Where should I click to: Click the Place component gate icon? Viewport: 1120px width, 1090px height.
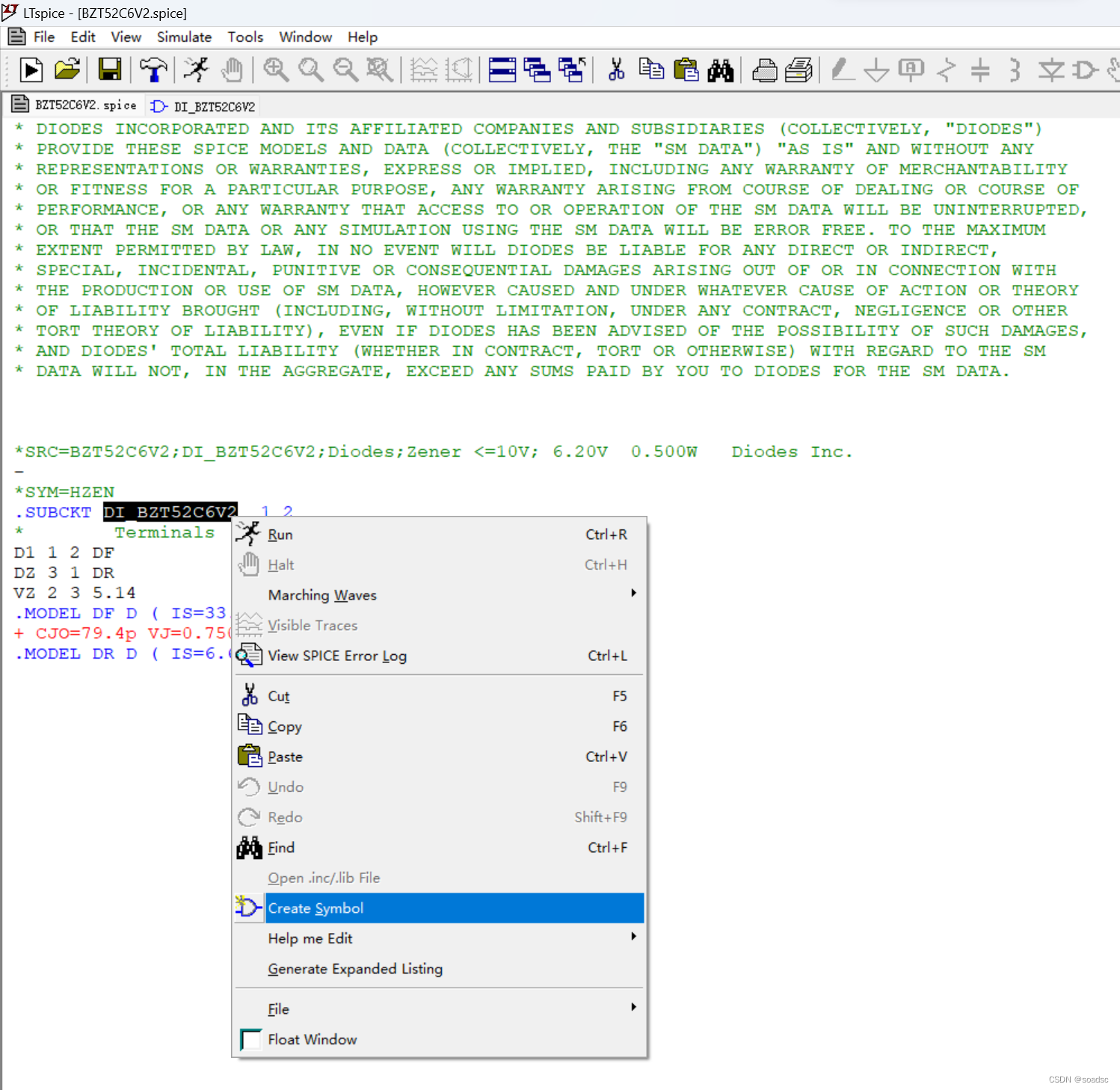[x=1086, y=70]
